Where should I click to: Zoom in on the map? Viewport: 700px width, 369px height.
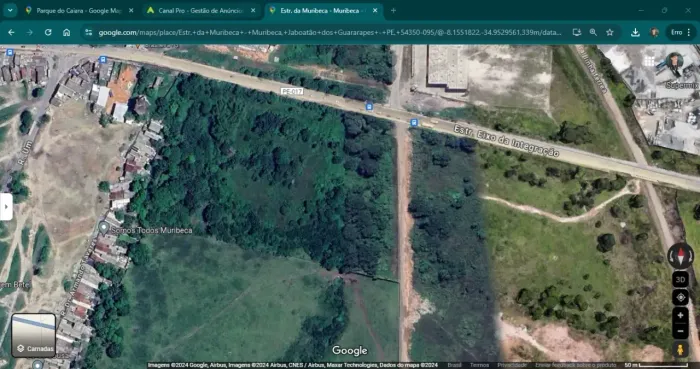click(x=680, y=315)
